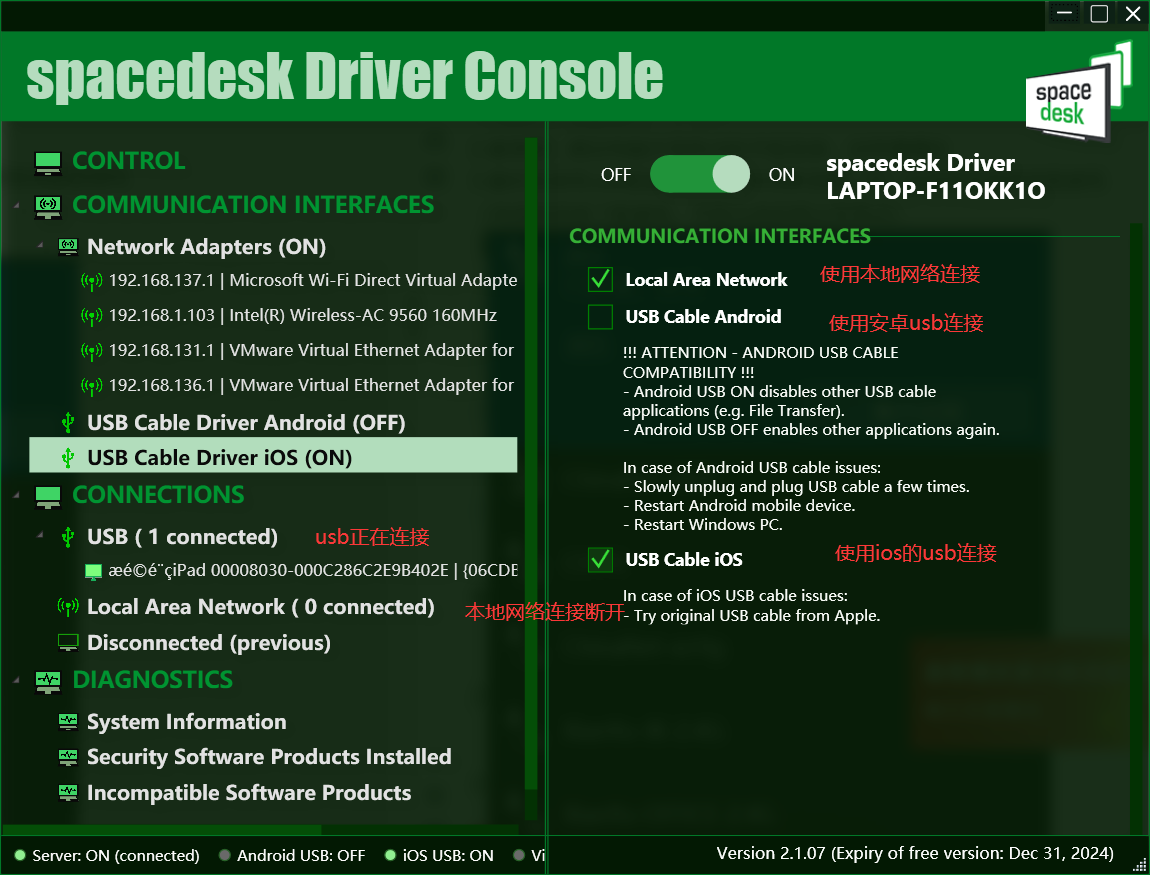Screen dimensions: 1150x875
Task: Close the spacedesk Driver Console window
Action: click(1132, 13)
